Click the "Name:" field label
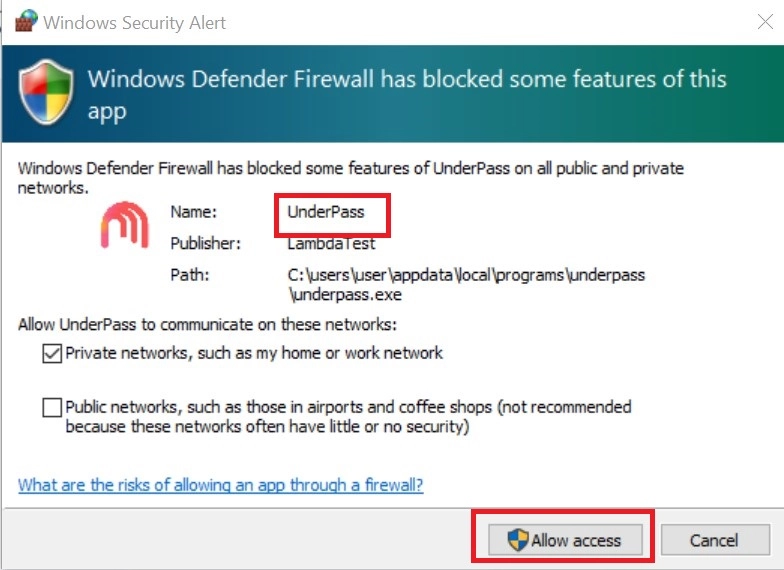 192,213
